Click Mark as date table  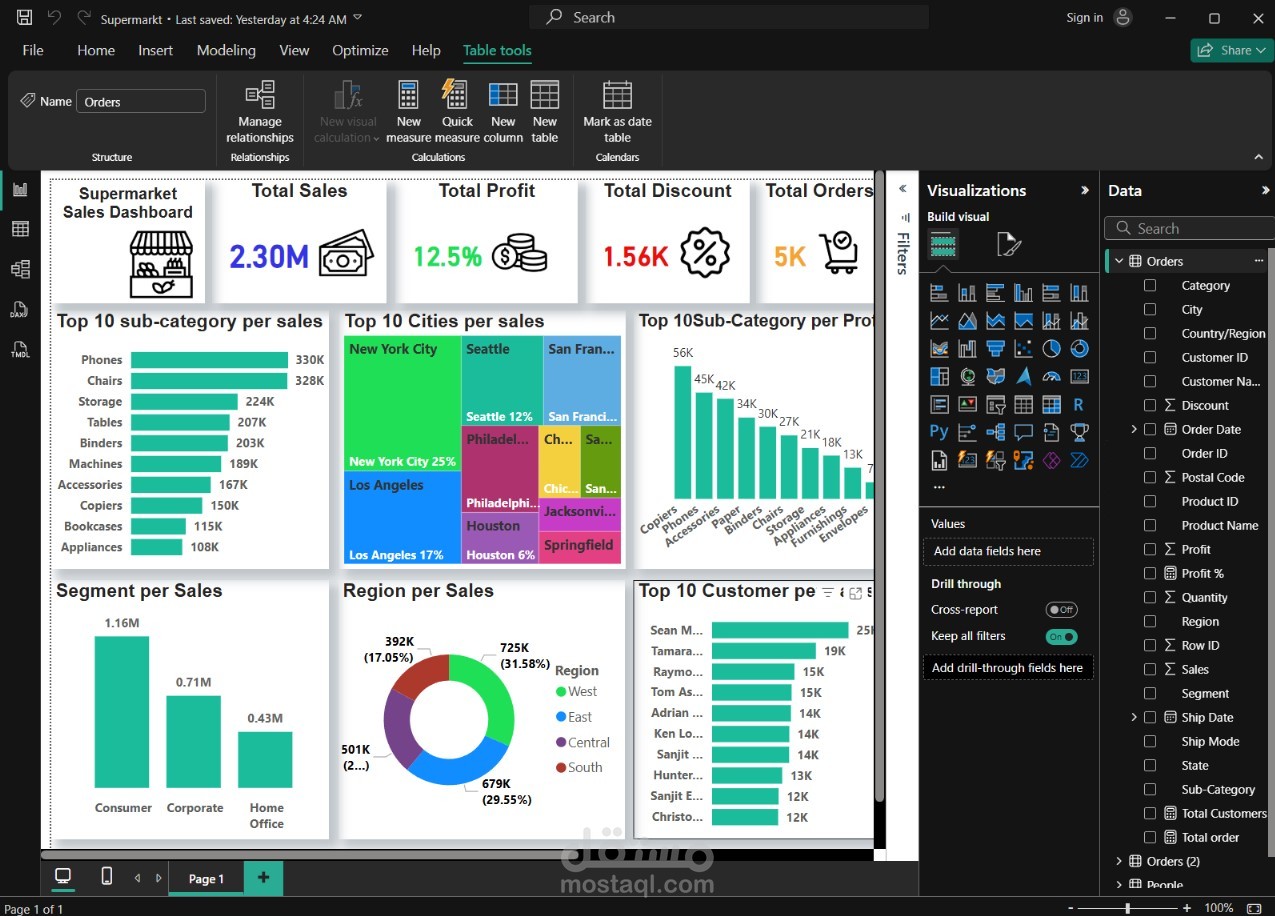(x=617, y=112)
